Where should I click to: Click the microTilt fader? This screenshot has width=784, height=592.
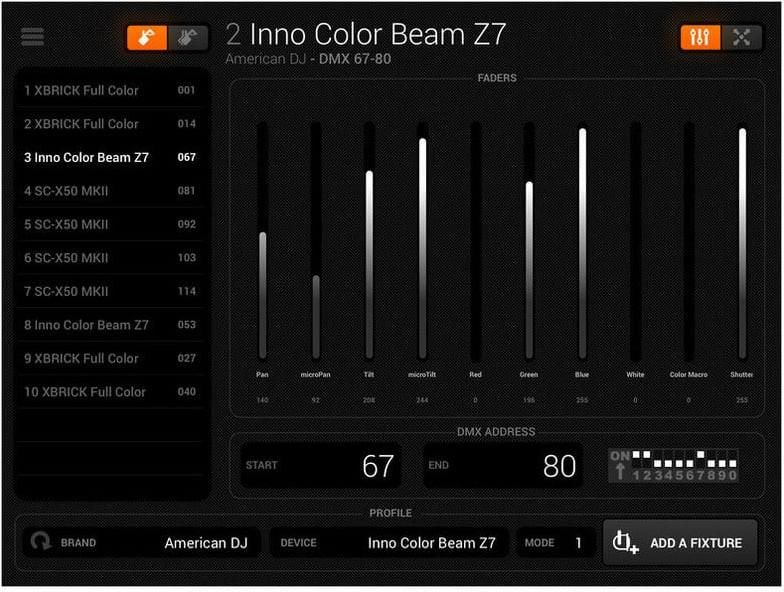tap(422, 241)
